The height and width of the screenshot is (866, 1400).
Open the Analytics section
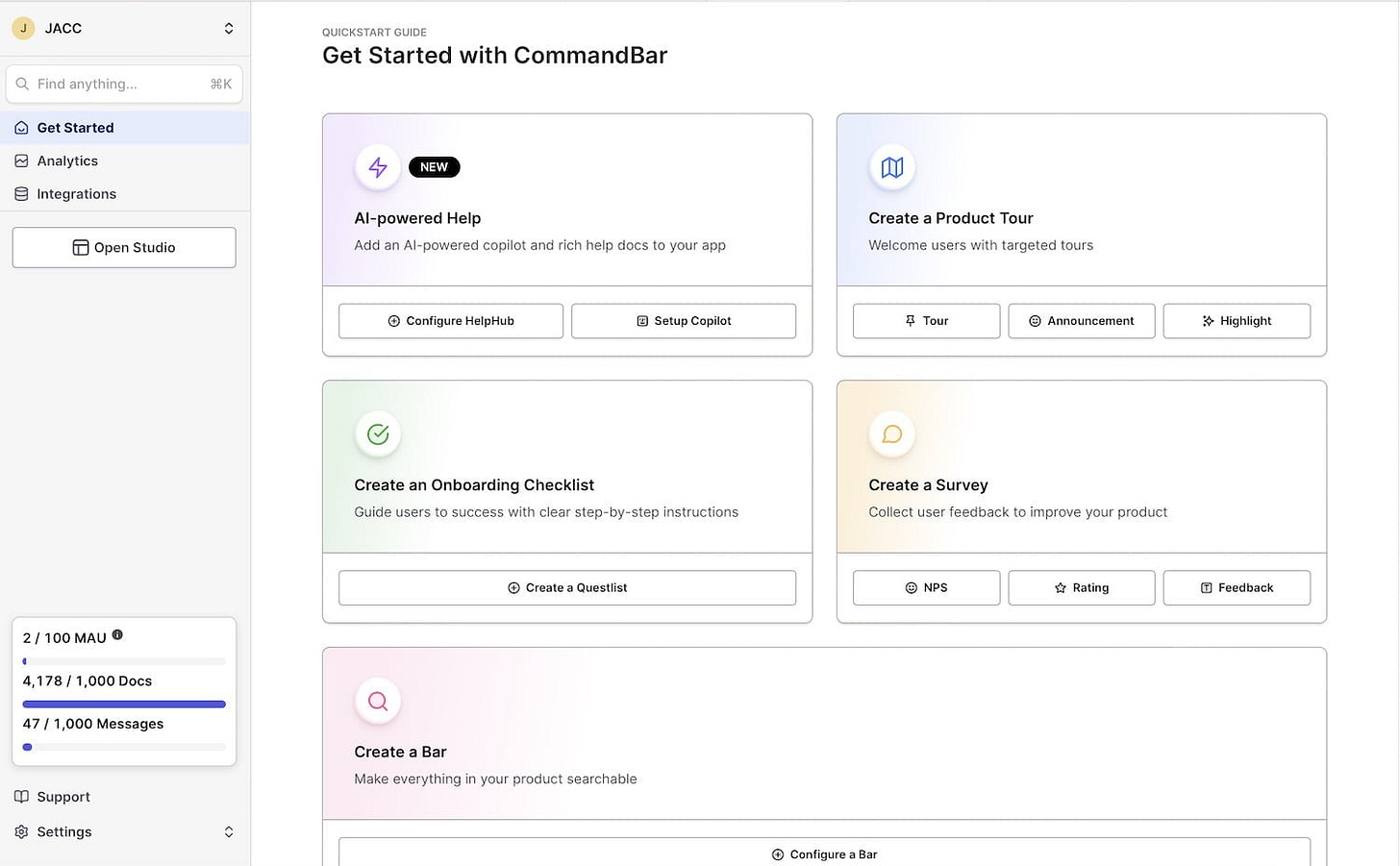coord(125,161)
